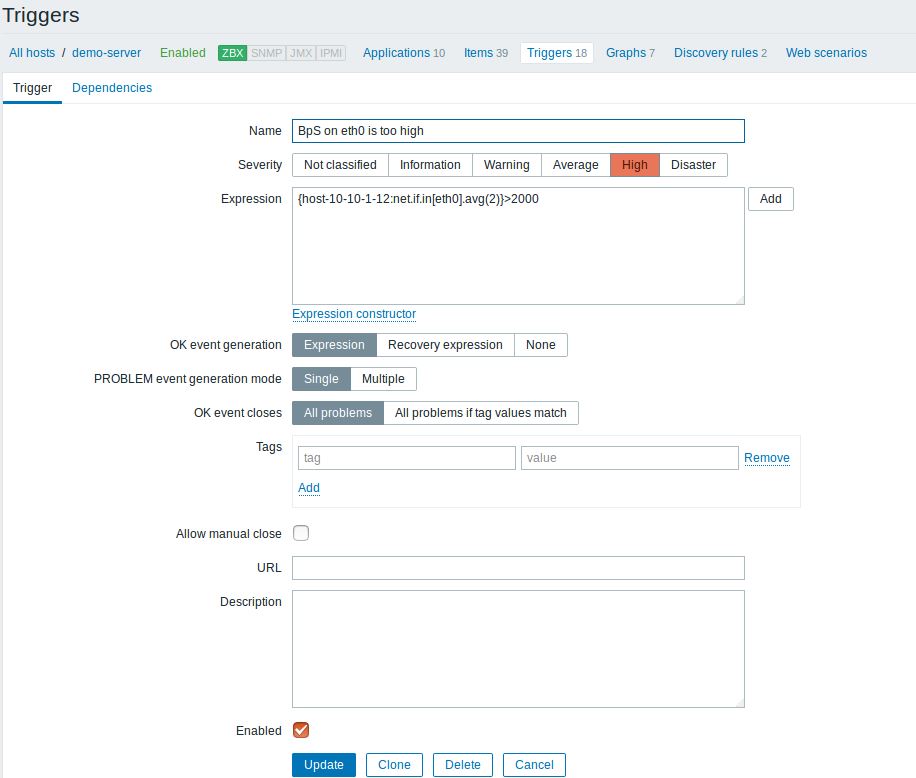916x778 pixels.
Task: Select All problems if tag values match
Action: (x=480, y=413)
